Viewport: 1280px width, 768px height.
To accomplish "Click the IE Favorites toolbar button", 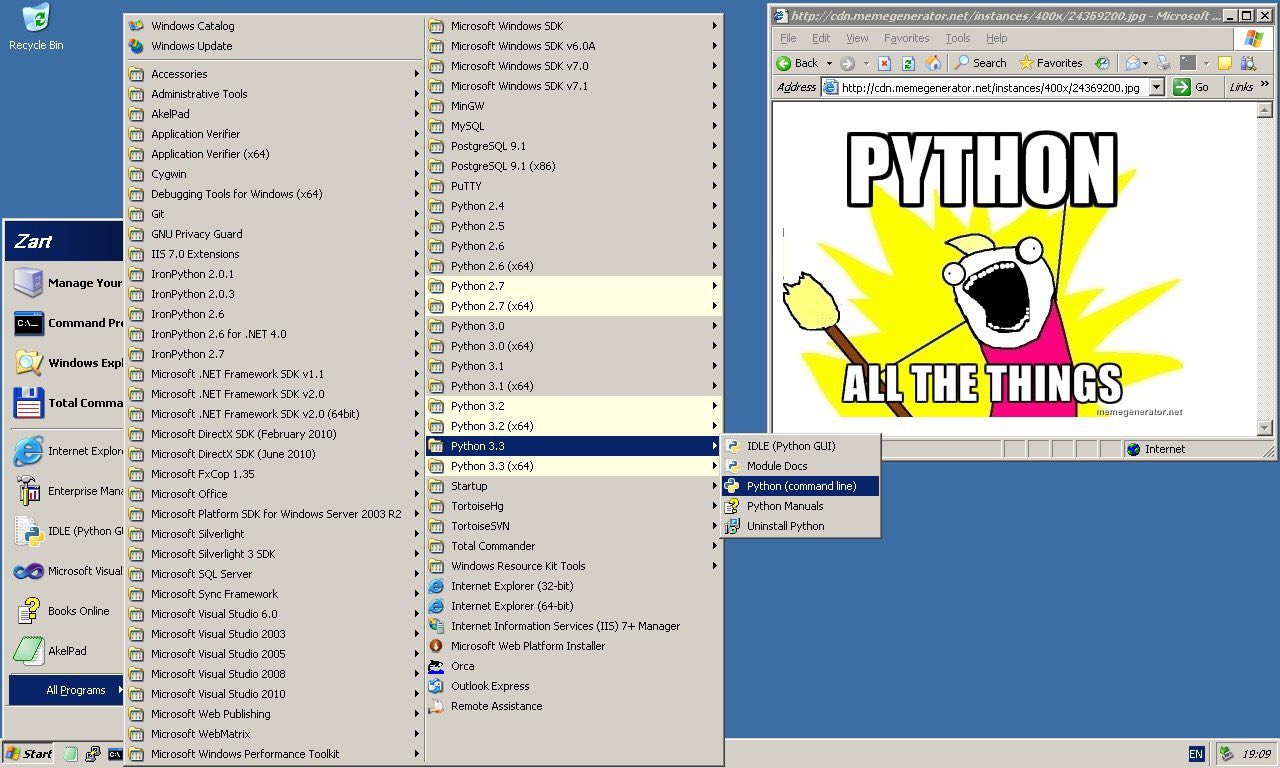I will point(1051,63).
